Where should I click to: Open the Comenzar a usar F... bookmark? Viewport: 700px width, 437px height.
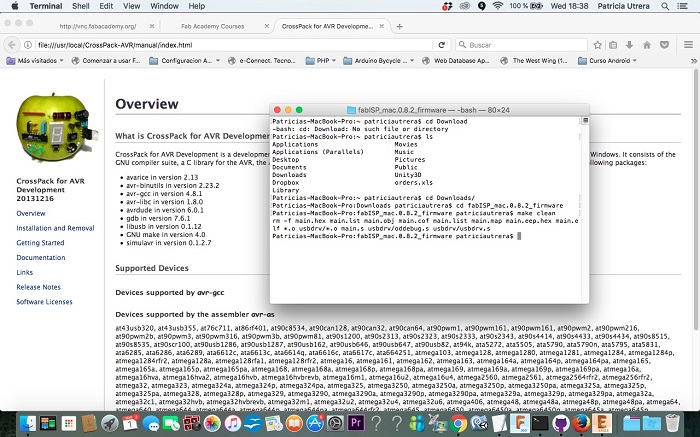[x=106, y=61]
